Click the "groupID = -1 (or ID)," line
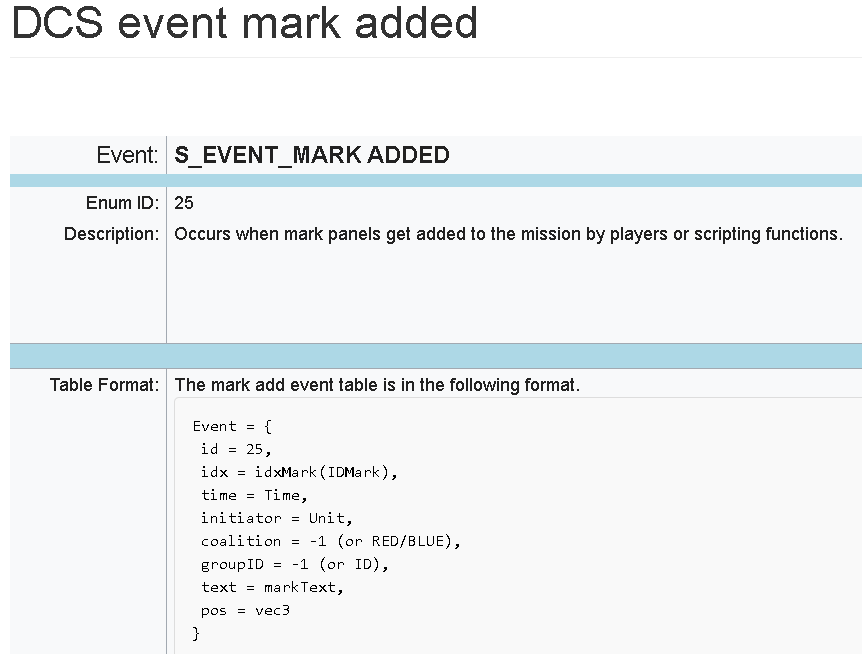This screenshot has height=654, width=862. pyautogui.click(x=294, y=564)
